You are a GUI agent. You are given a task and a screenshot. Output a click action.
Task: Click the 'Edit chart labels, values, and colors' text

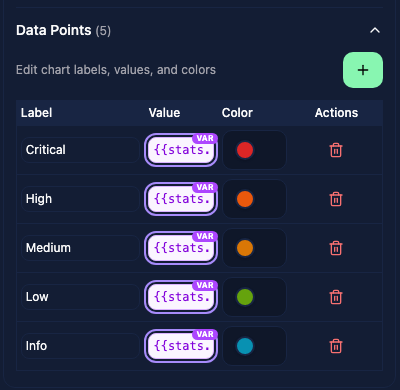(116, 70)
